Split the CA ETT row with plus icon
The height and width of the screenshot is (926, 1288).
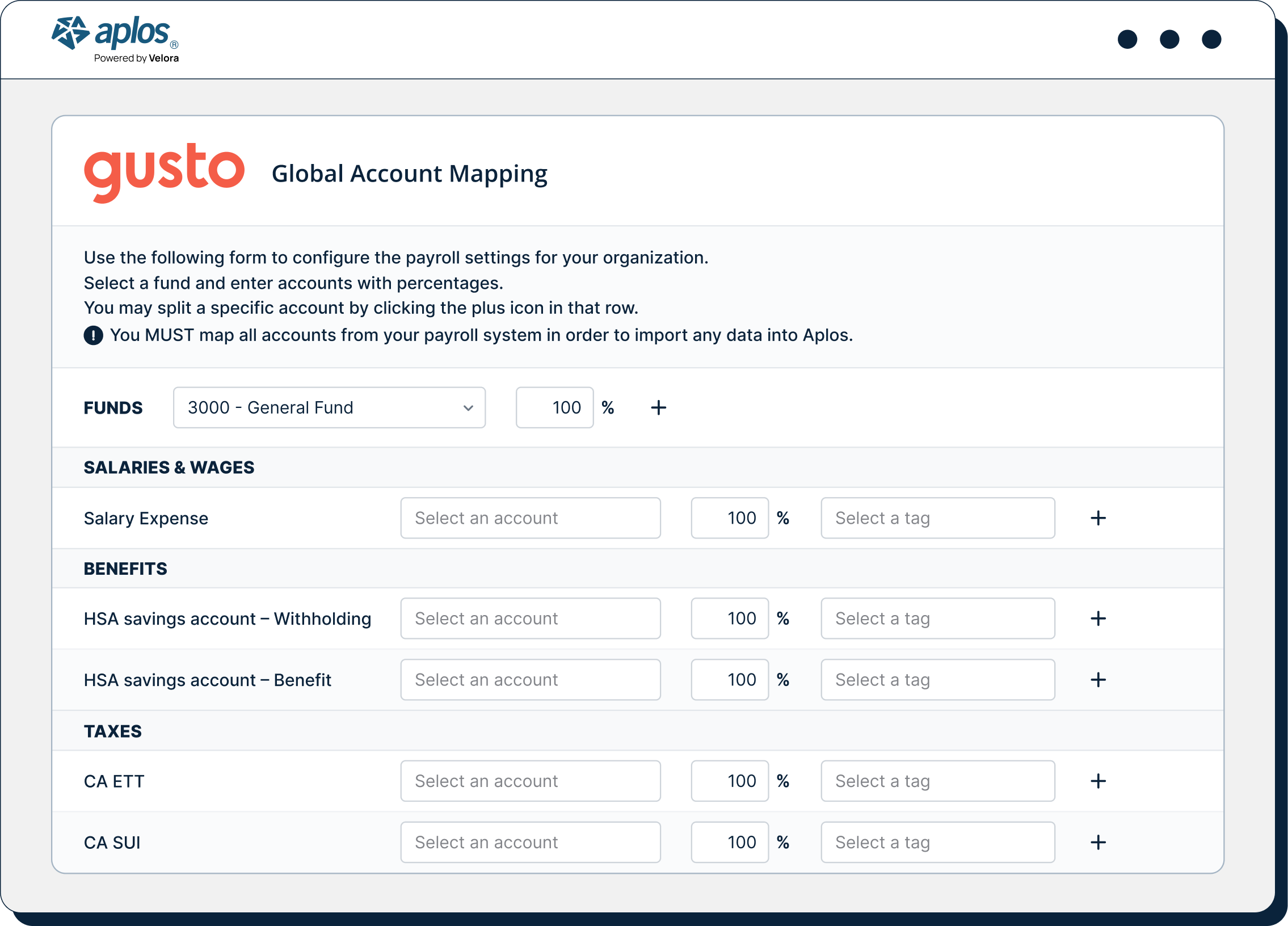tap(1098, 781)
